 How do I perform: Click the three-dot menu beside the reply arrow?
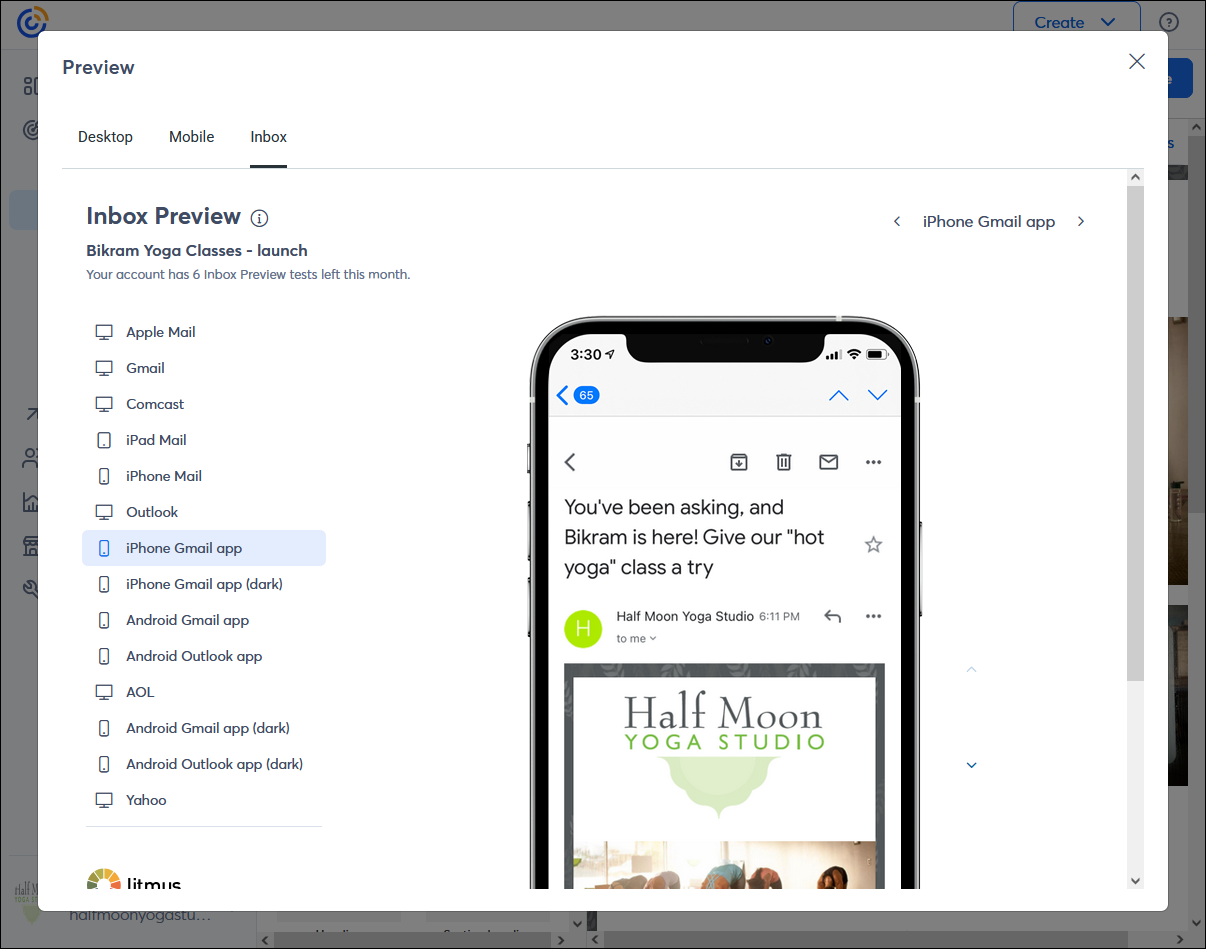coord(873,616)
